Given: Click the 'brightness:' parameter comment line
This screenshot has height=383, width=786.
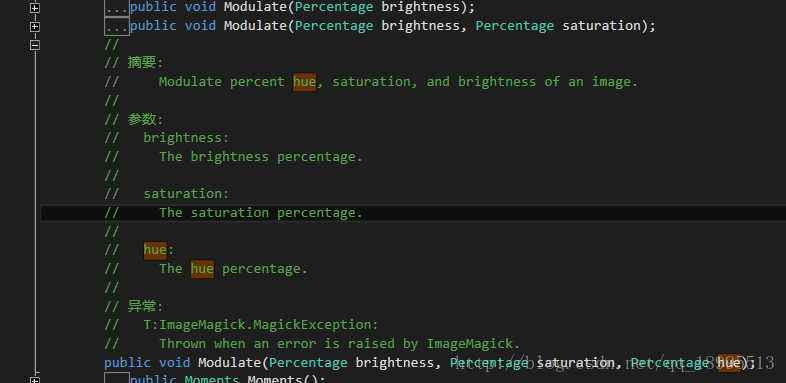Looking at the screenshot, I should coord(186,138).
